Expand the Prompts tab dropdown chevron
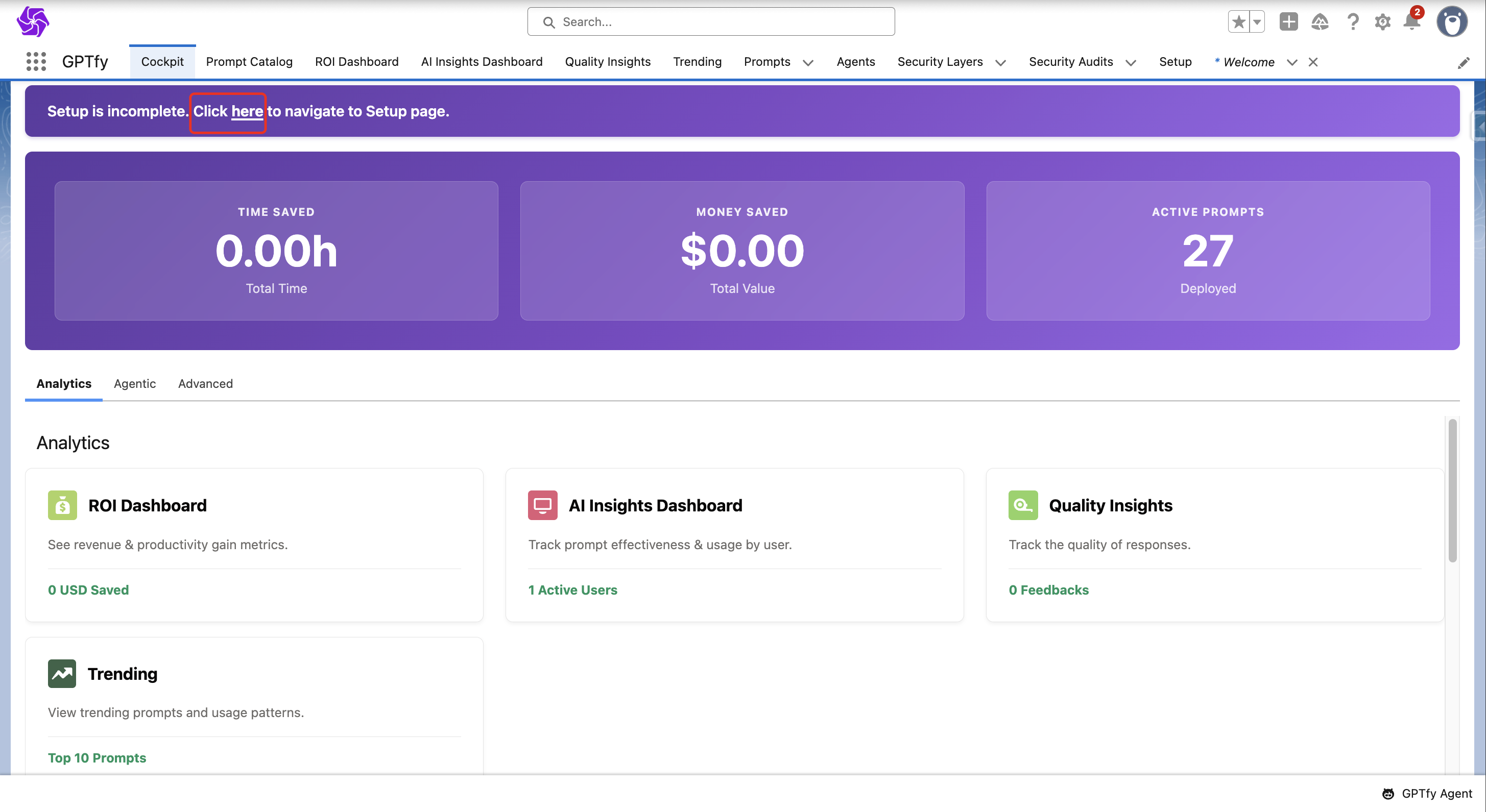This screenshot has height=812, width=1486. coord(808,62)
